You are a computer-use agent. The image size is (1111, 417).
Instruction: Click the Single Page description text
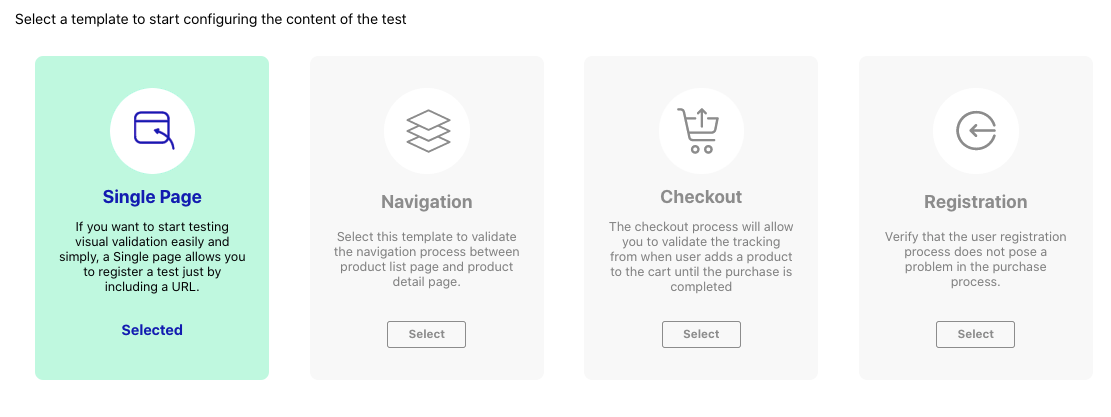[152, 257]
